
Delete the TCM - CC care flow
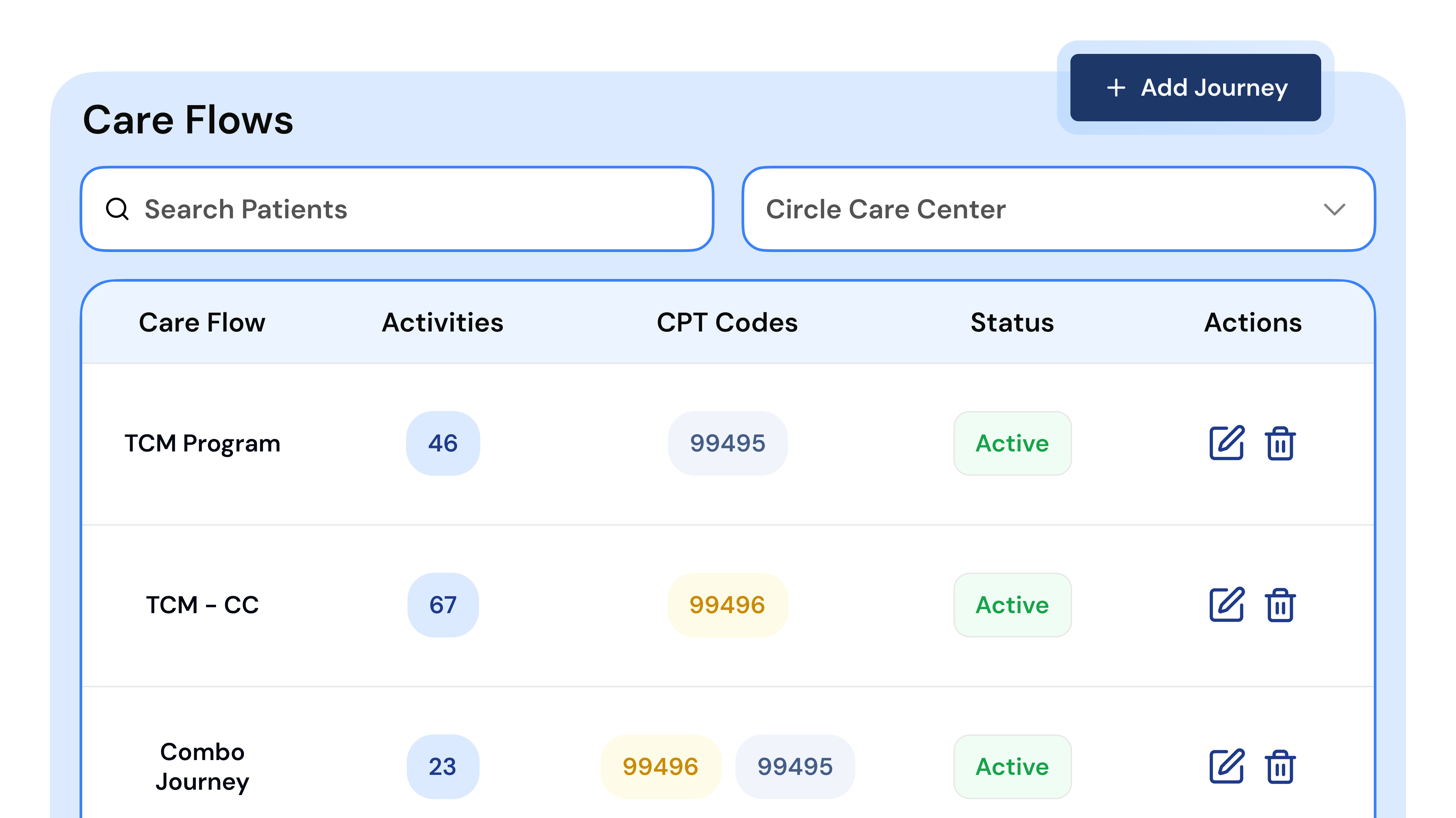pos(1280,605)
